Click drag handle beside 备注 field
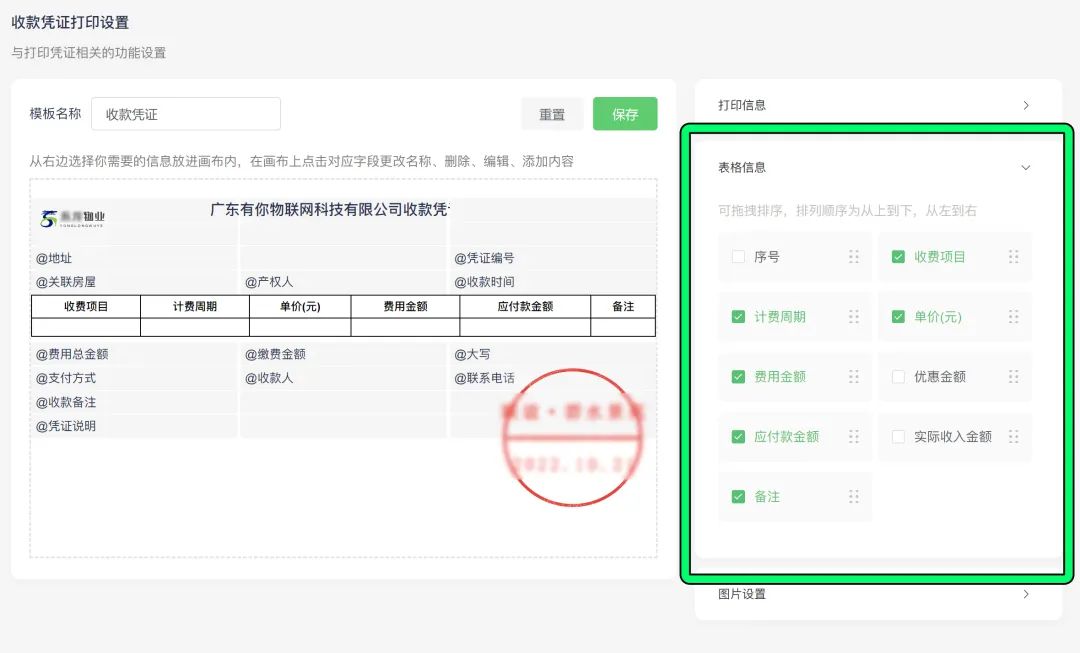The height and width of the screenshot is (653, 1080). click(853, 497)
